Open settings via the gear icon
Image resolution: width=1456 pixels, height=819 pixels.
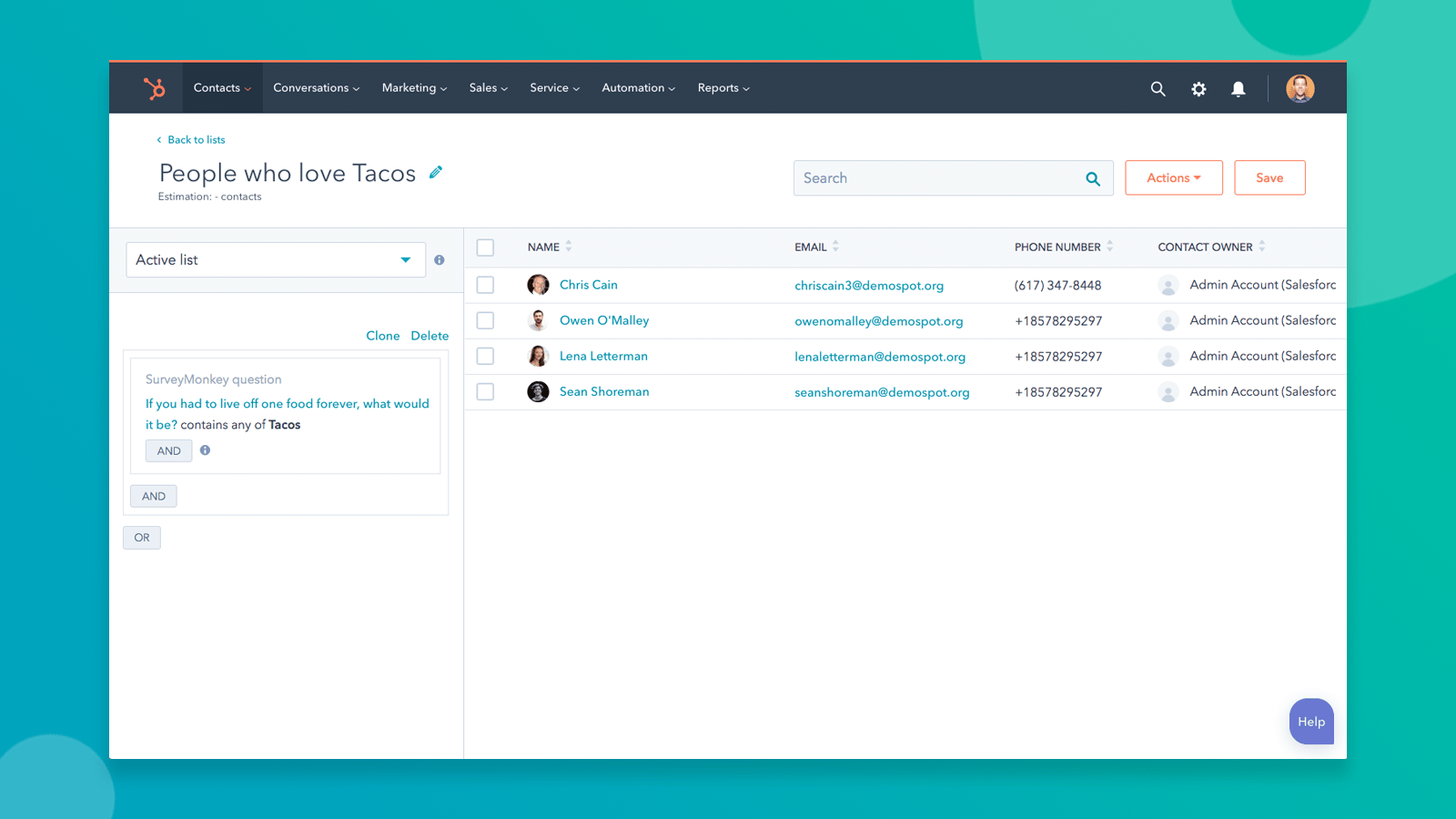1198,88
